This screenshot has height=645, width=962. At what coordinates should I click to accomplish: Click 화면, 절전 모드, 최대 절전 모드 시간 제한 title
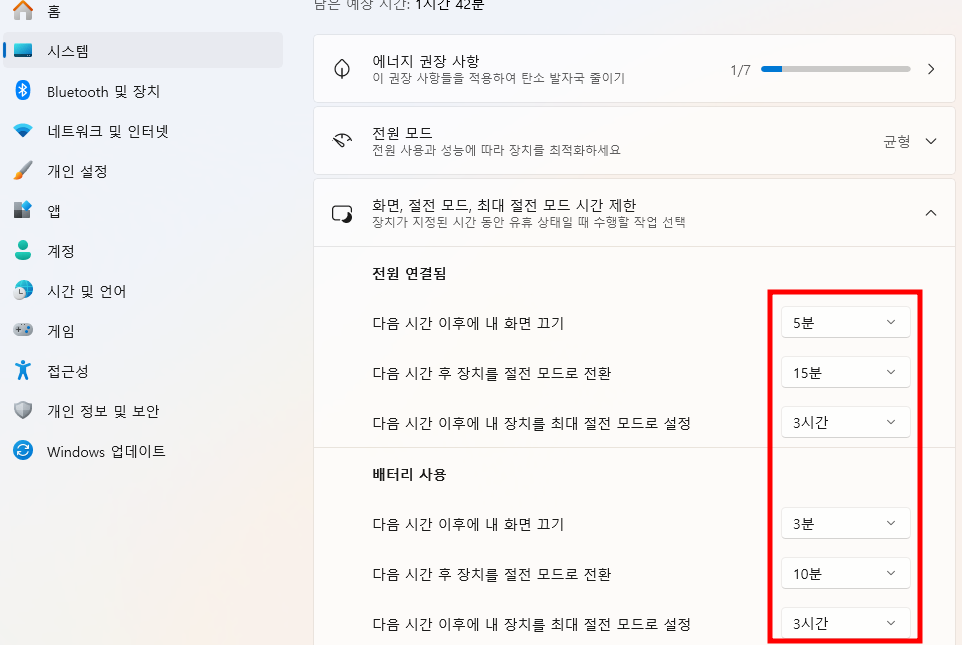(x=504, y=205)
